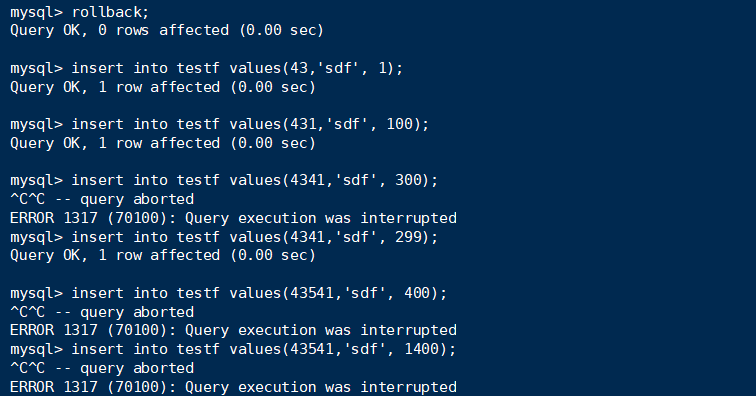Click the final ERROR 1317 line at bottom
756x396 pixels.
tap(233, 387)
